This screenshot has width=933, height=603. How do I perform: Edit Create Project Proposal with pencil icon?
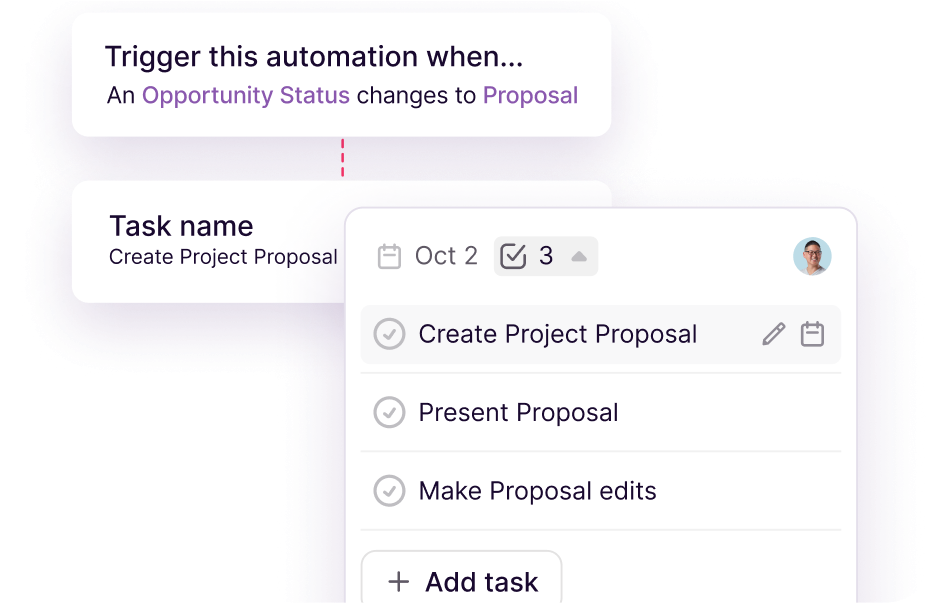tap(773, 333)
